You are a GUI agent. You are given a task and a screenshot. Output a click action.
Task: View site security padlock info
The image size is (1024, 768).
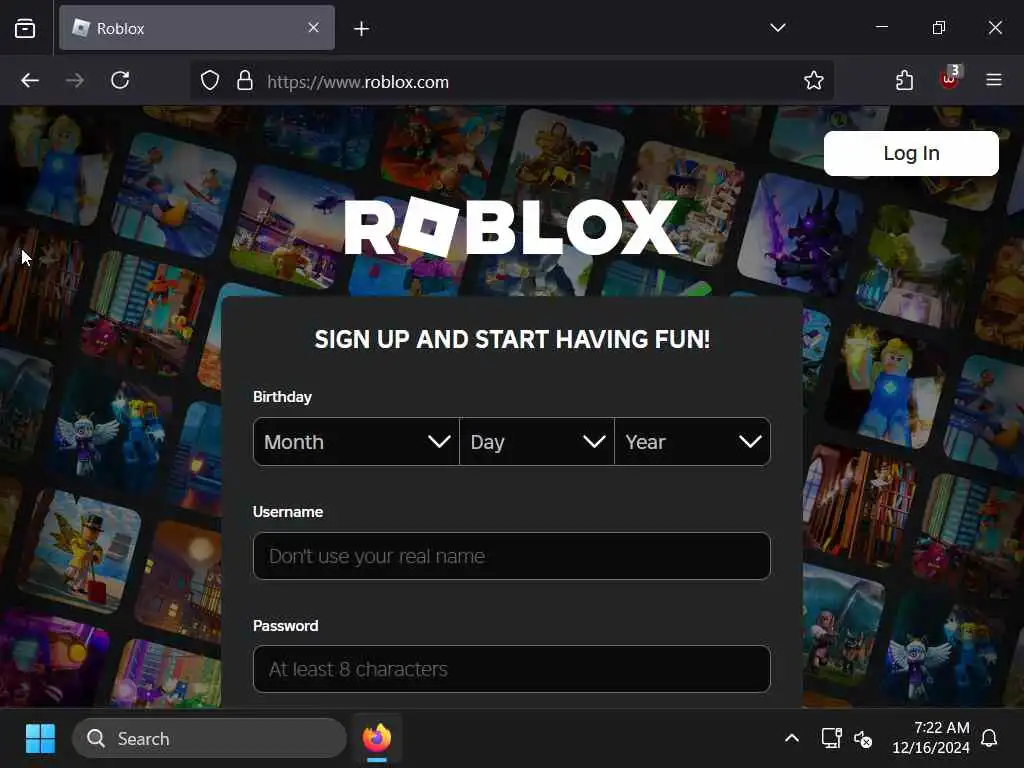[x=245, y=81]
